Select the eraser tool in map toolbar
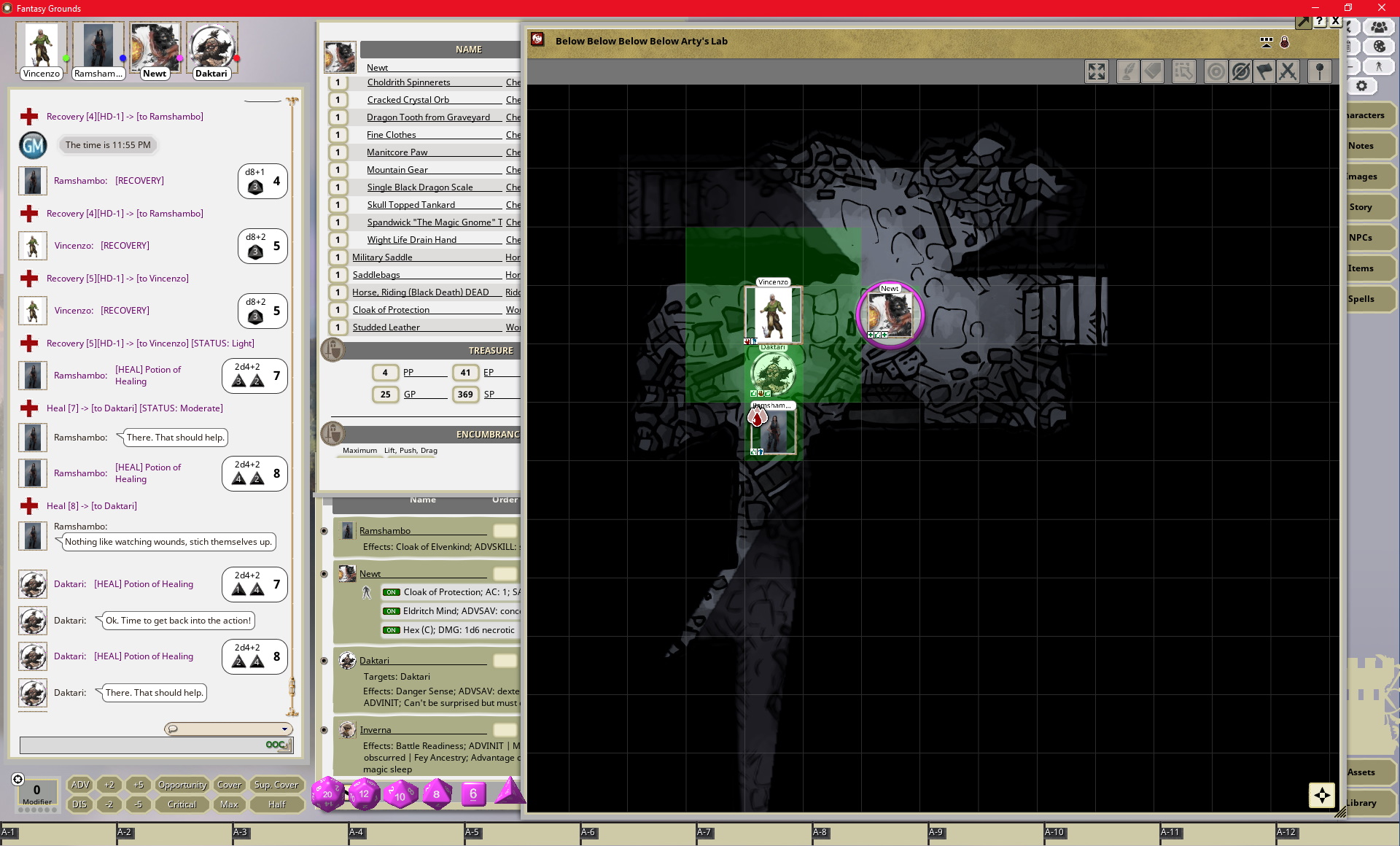This screenshot has height=846, width=1400. tap(1153, 71)
